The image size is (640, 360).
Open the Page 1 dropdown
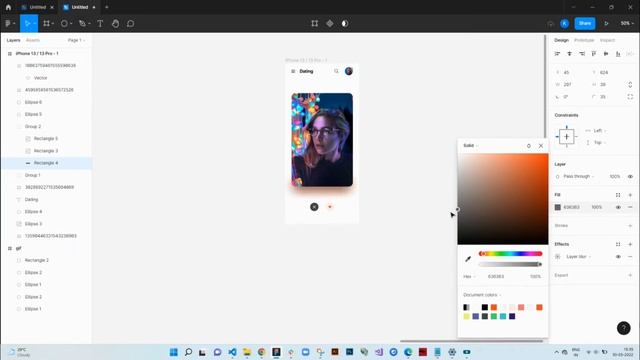76,40
